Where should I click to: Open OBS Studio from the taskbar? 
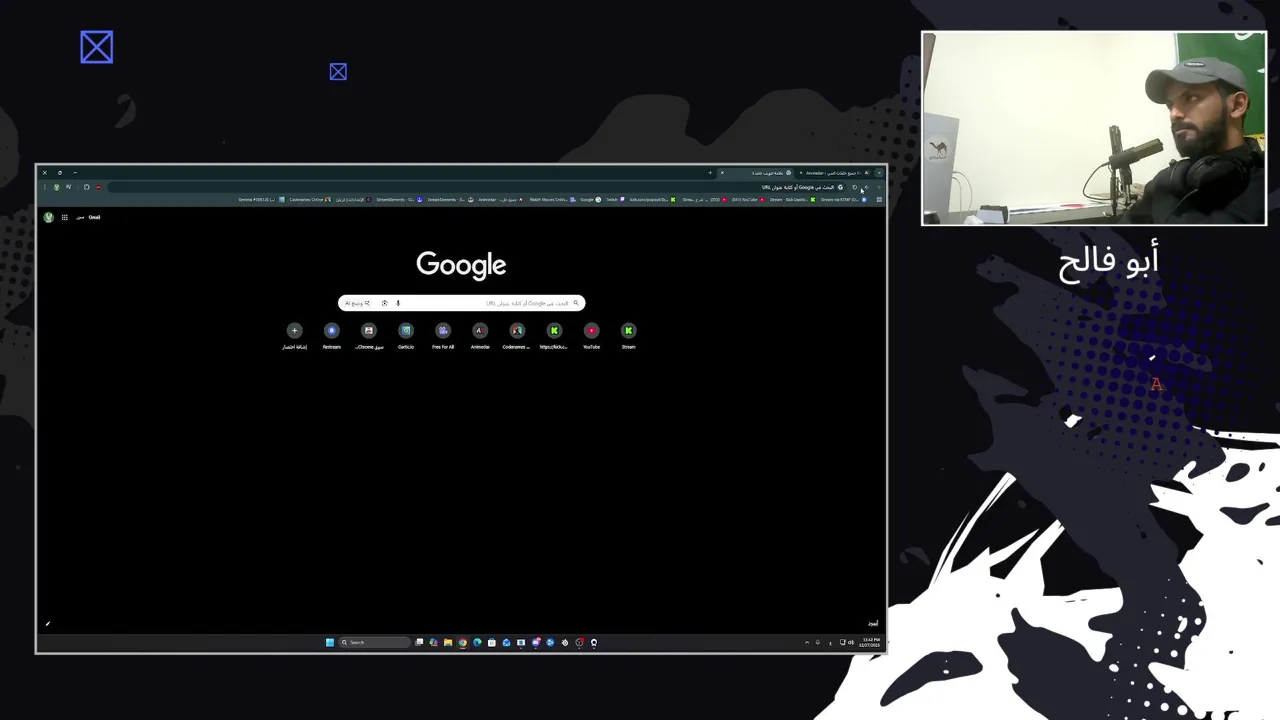(x=579, y=642)
